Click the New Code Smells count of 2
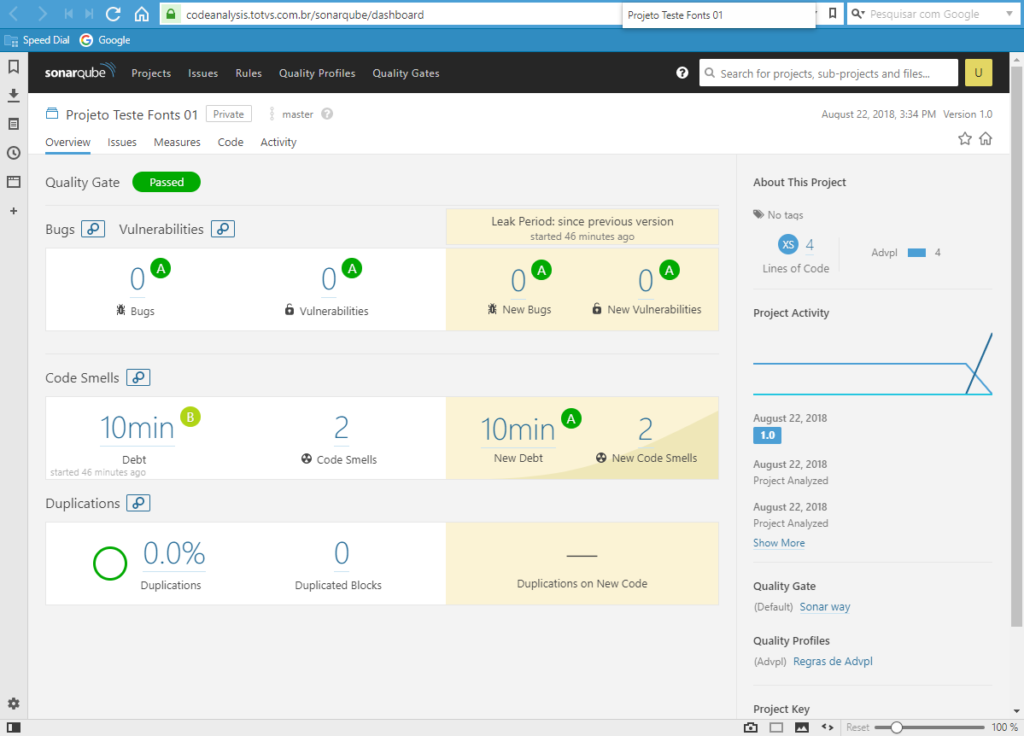 pos(645,429)
